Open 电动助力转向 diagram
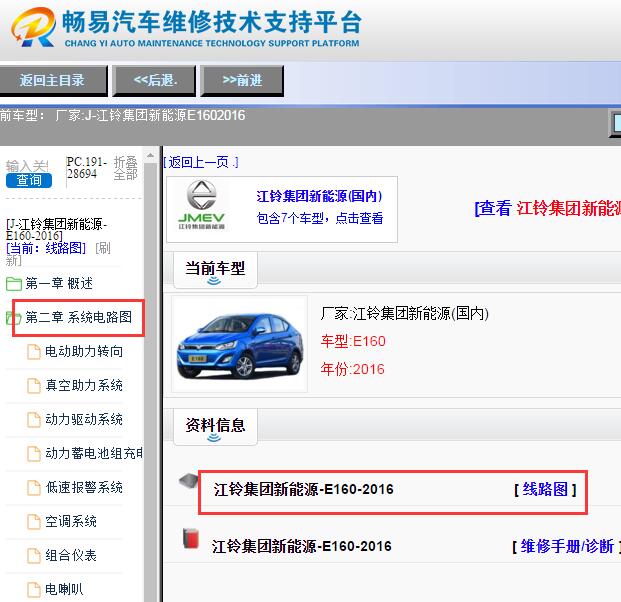The width and height of the screenshot is (621, 602). click(84, 352)
